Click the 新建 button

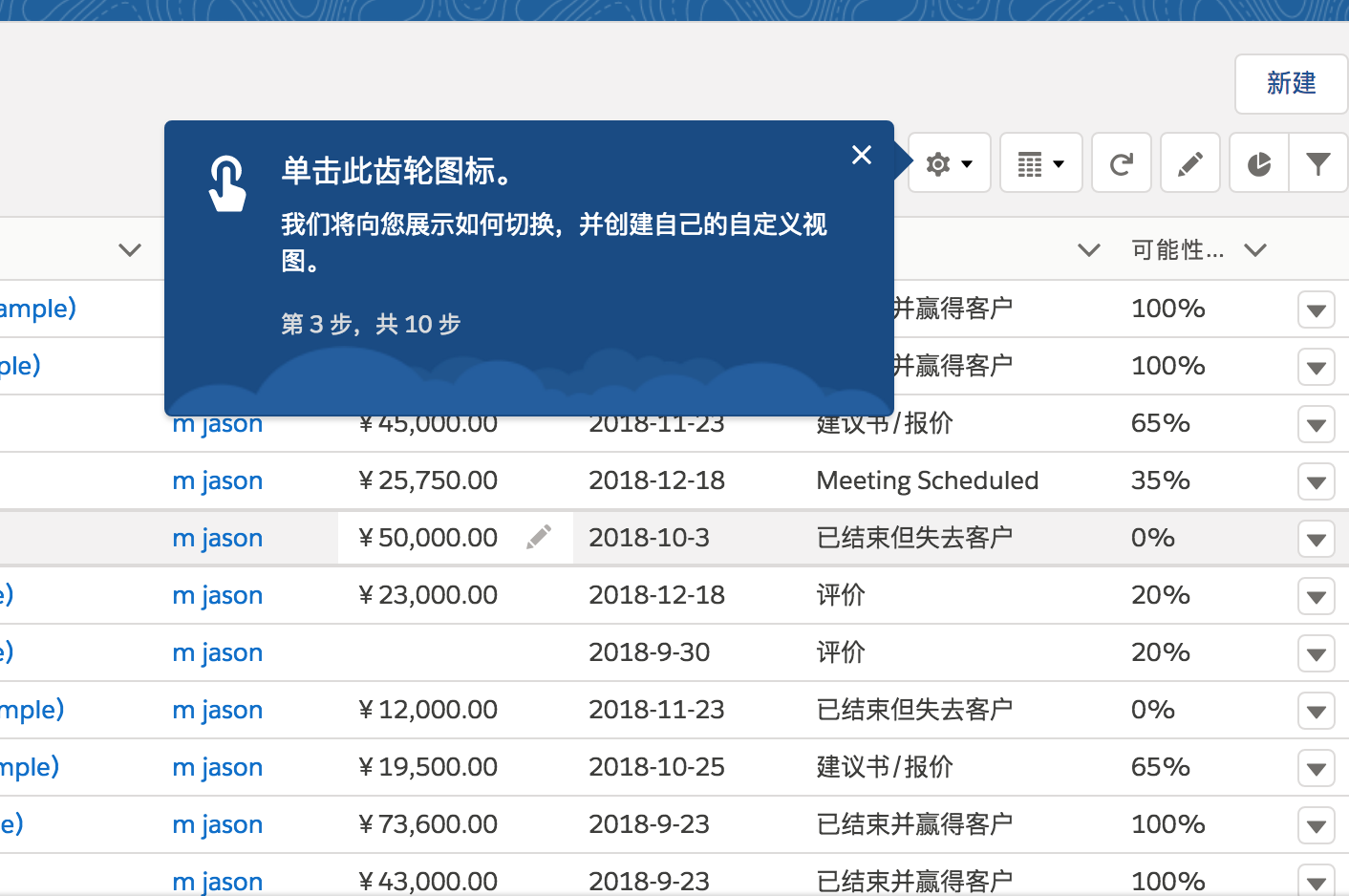pyautogui.click(x=1292, y=84)
